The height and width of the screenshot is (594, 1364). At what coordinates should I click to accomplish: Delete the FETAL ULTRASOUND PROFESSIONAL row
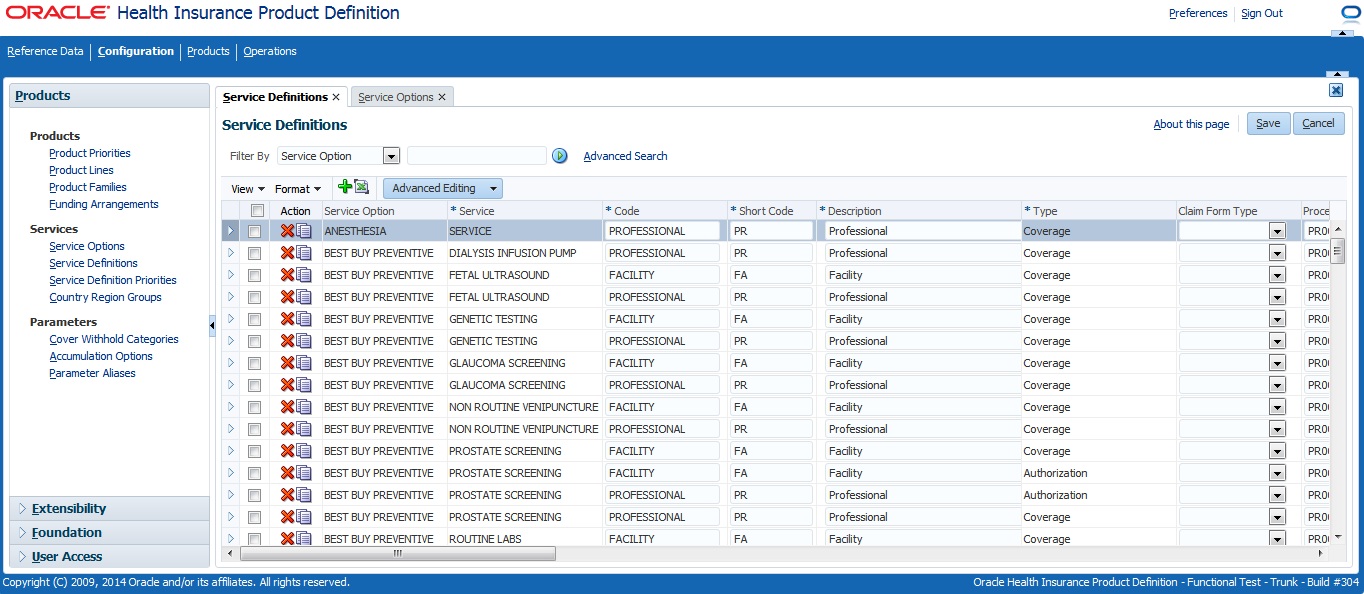[x=288, y=297]
